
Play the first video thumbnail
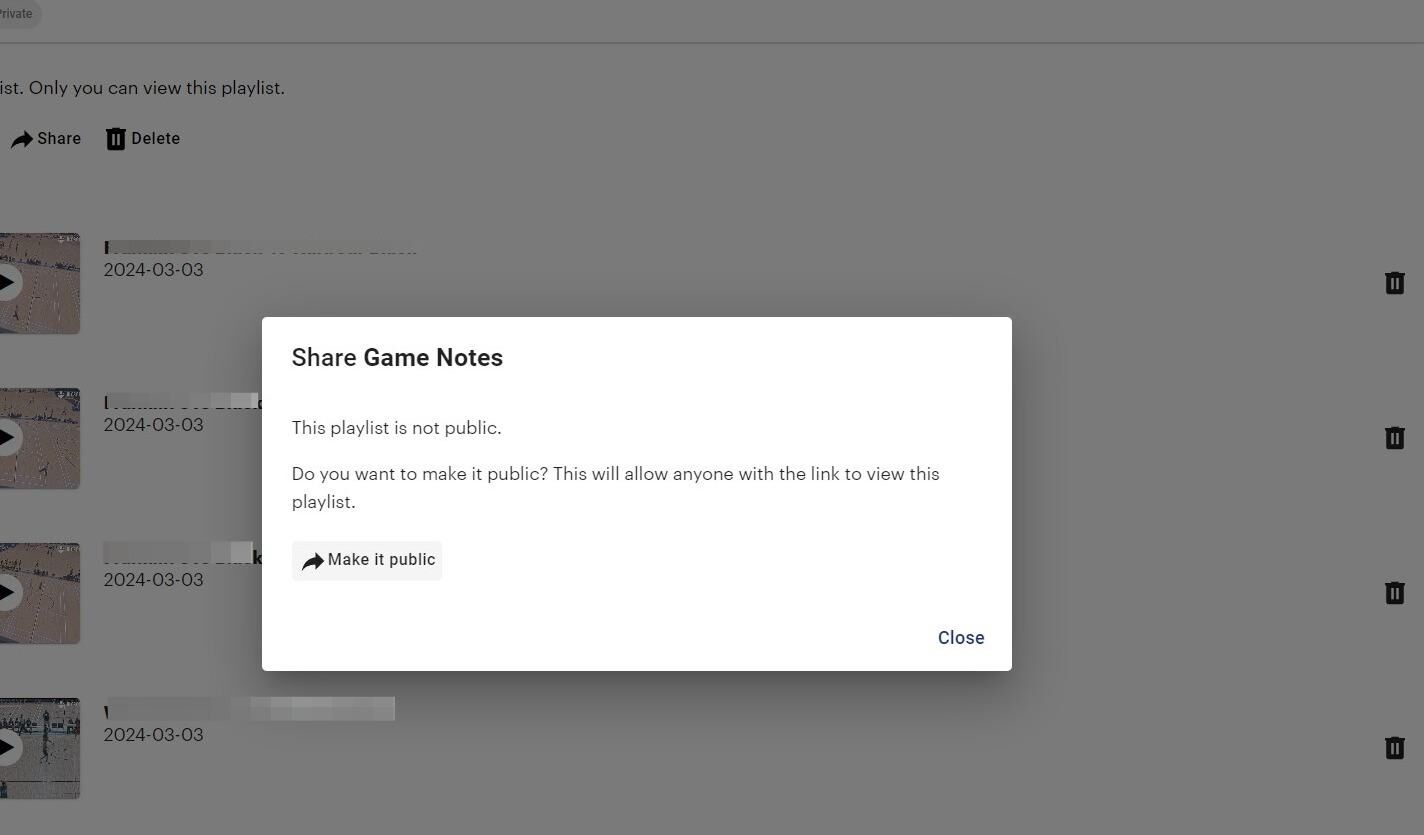(8, 283)
